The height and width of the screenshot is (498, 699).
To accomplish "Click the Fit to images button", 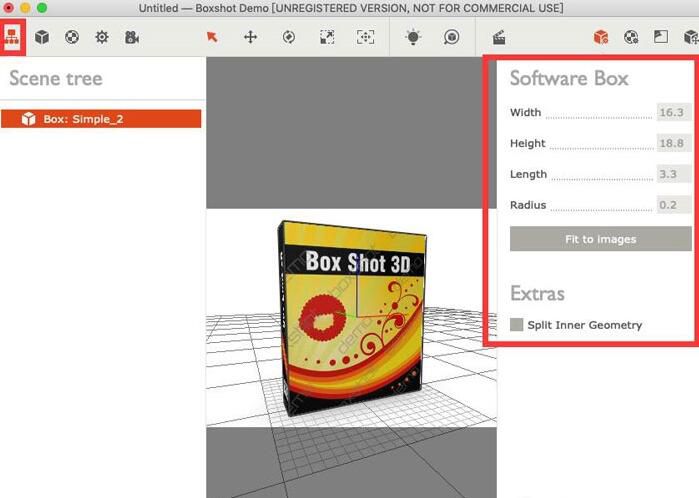I will click(x=600, y=239).
